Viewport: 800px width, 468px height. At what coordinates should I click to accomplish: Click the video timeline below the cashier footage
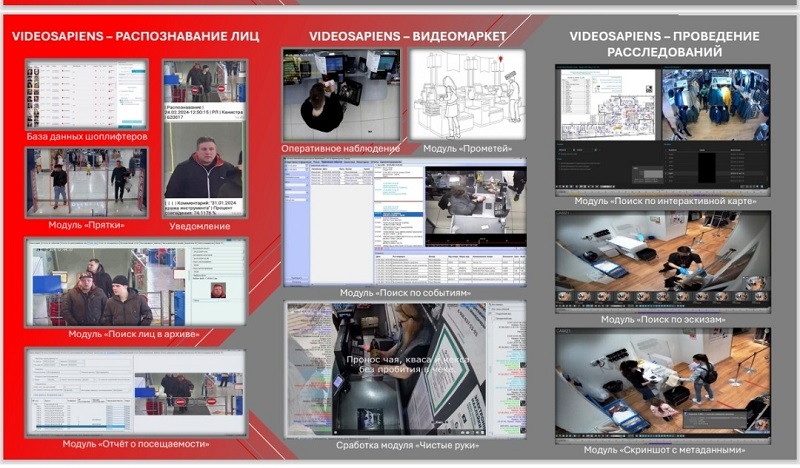coord(475,241)
